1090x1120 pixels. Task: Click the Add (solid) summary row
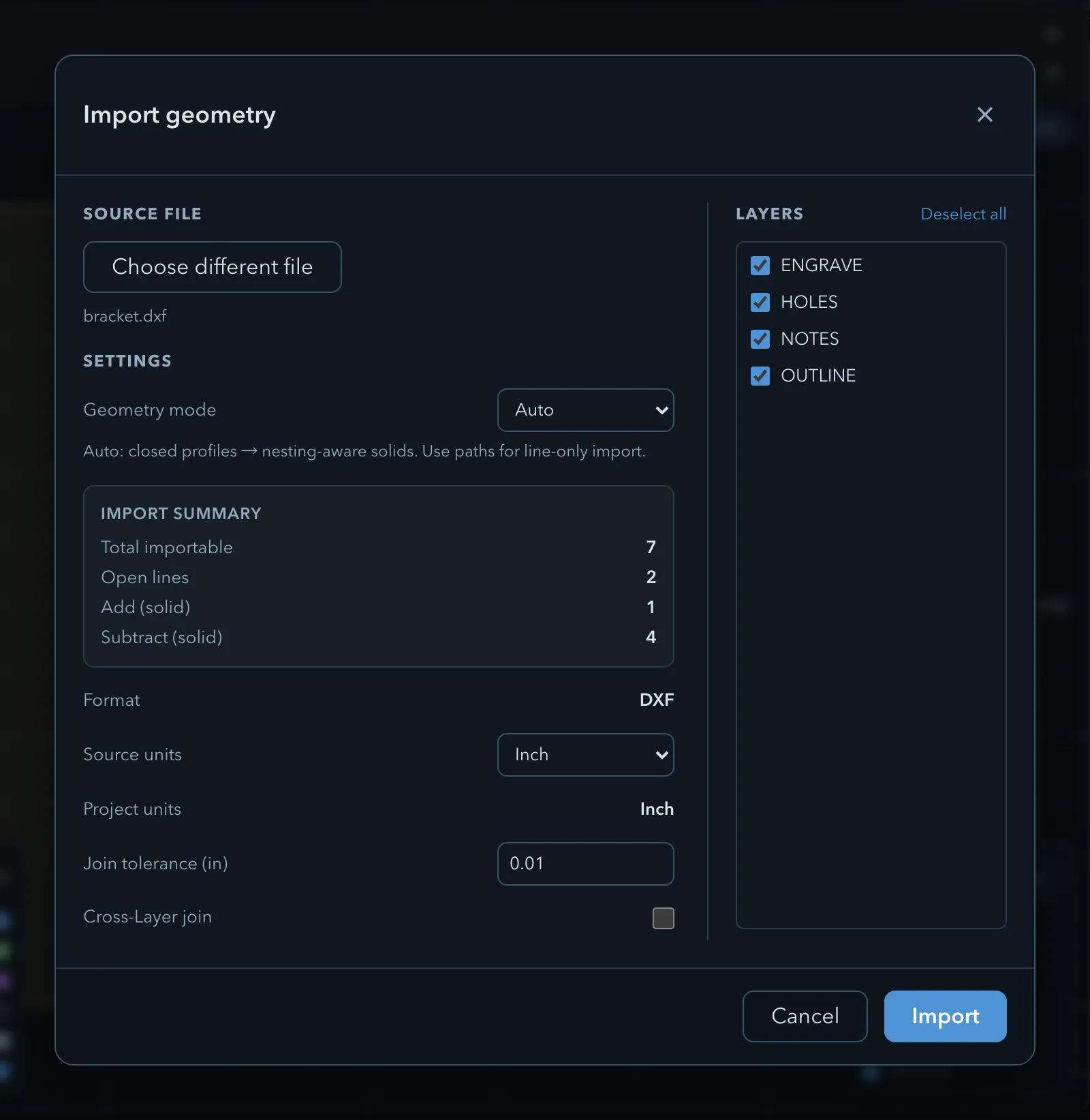point(379,607)
